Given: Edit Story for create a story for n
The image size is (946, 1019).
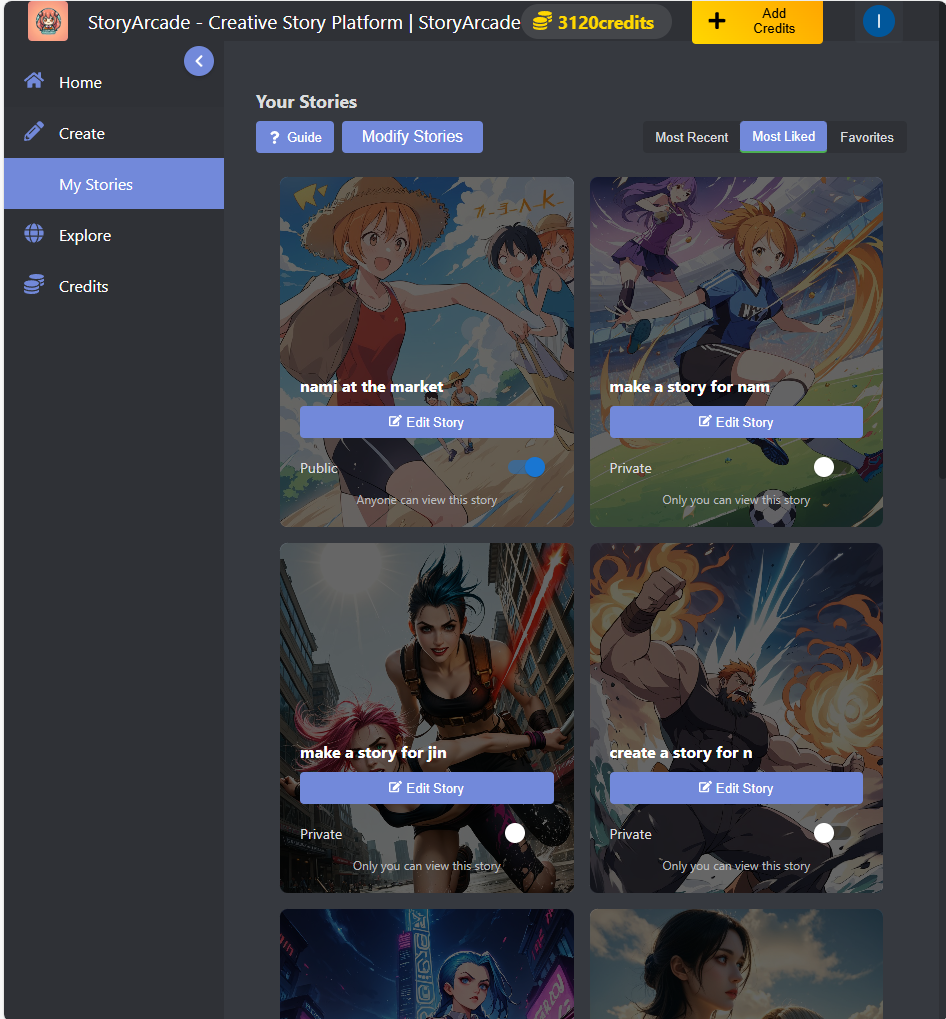Looking at the screenshot, I should pyautogui.click(x=736, y=788).
